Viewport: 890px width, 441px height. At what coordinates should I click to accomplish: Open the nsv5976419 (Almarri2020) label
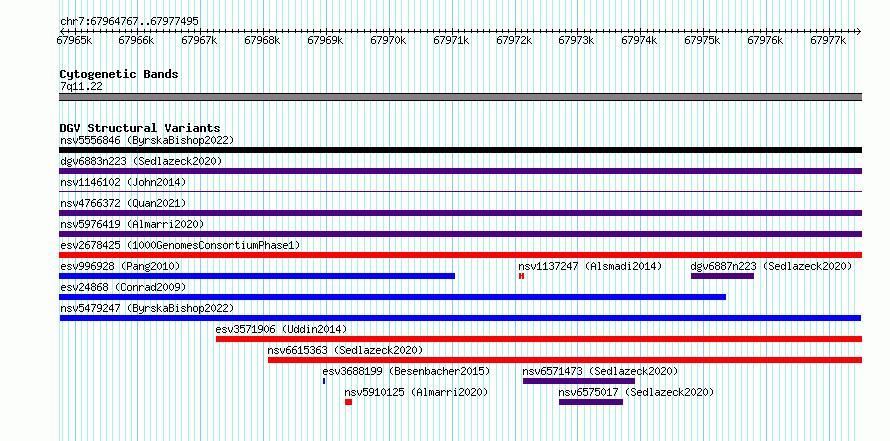pos(132,224)
